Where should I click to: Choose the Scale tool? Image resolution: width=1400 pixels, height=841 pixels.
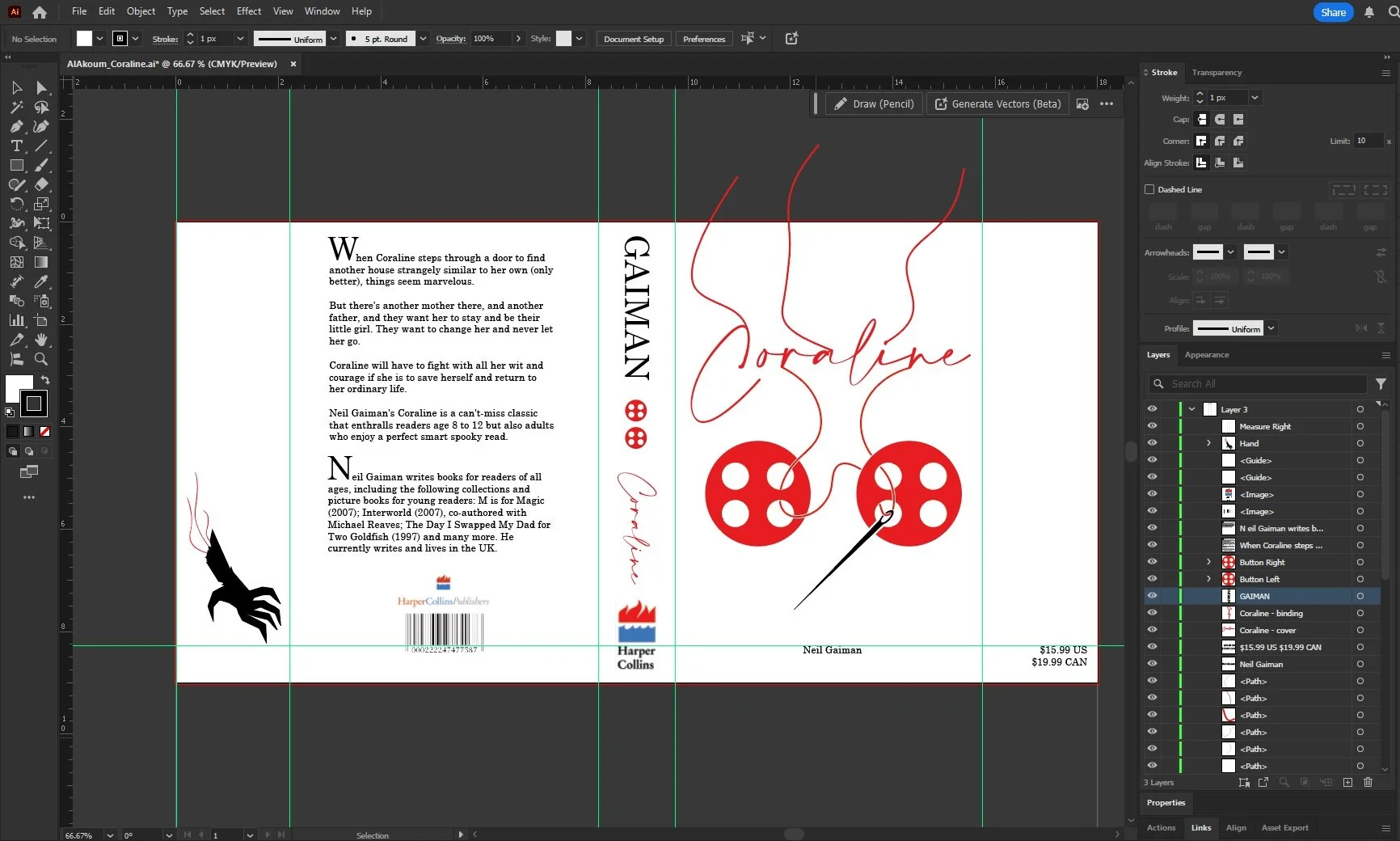(41, 204)
